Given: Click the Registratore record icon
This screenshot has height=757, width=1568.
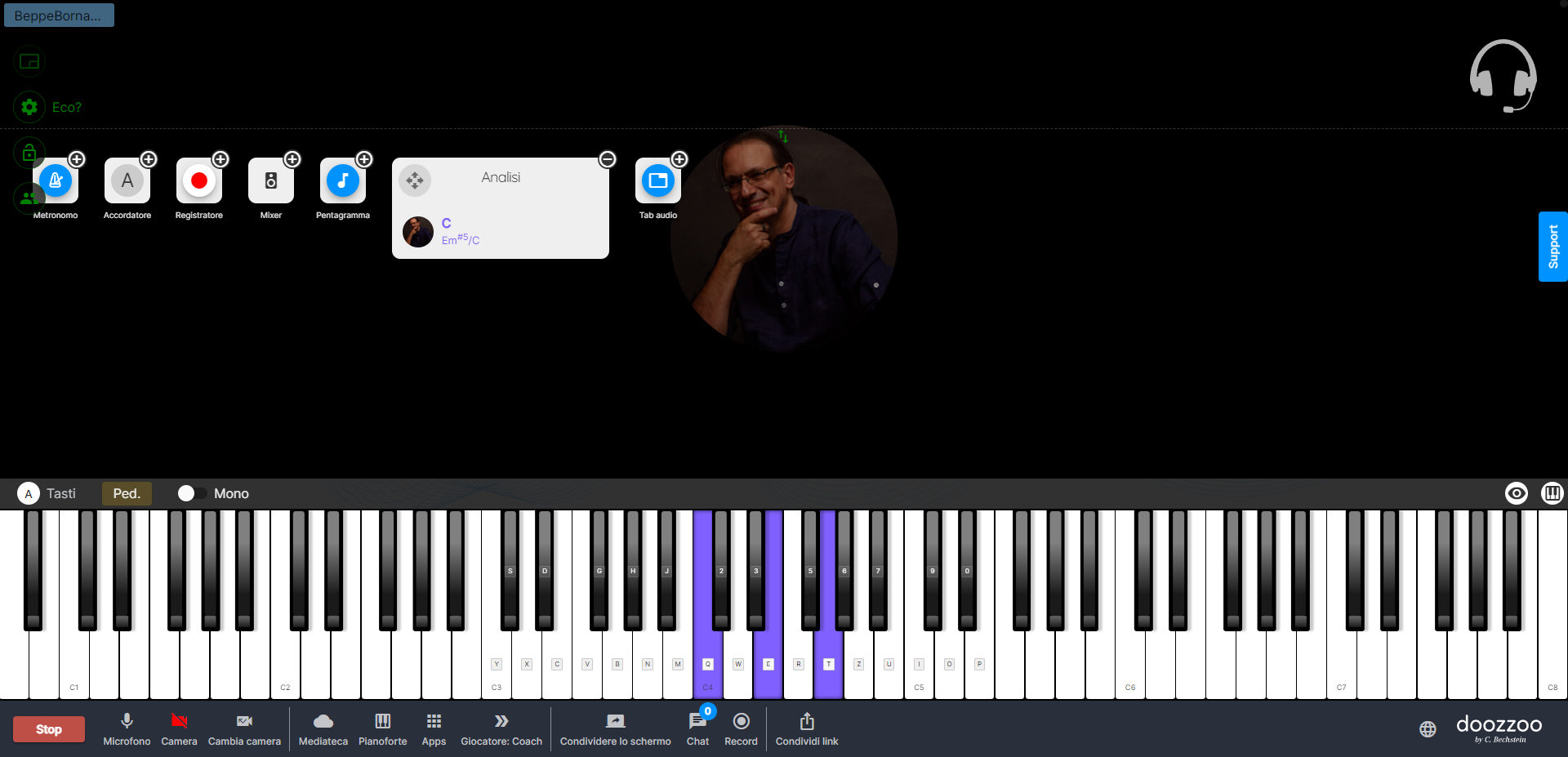Looking at the screenshot, I should coord(199,180).
